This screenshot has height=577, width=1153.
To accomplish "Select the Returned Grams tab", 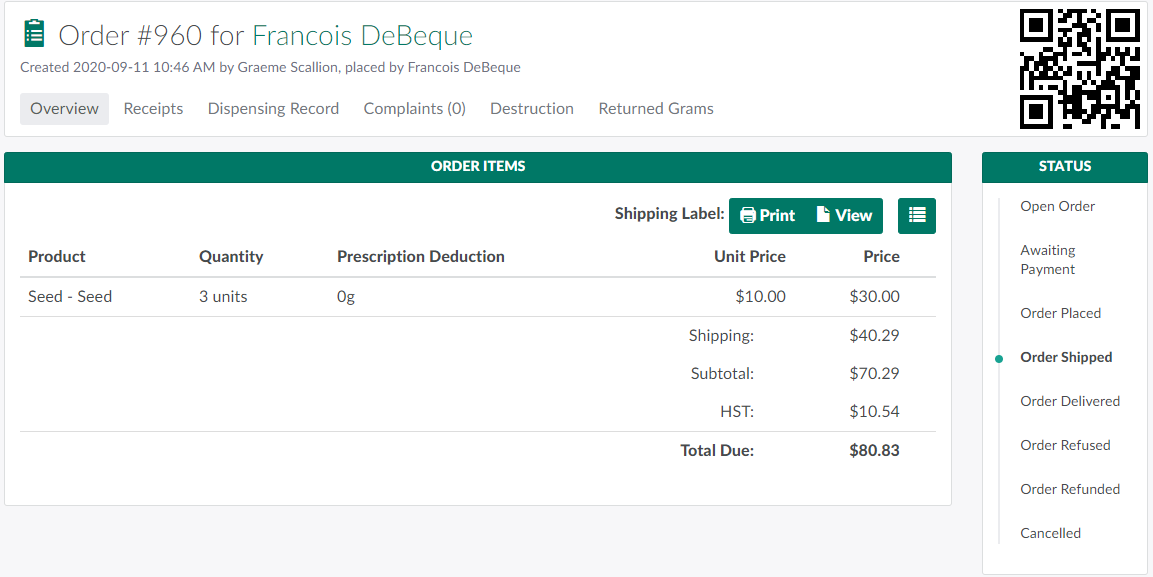I will [656, 109].
